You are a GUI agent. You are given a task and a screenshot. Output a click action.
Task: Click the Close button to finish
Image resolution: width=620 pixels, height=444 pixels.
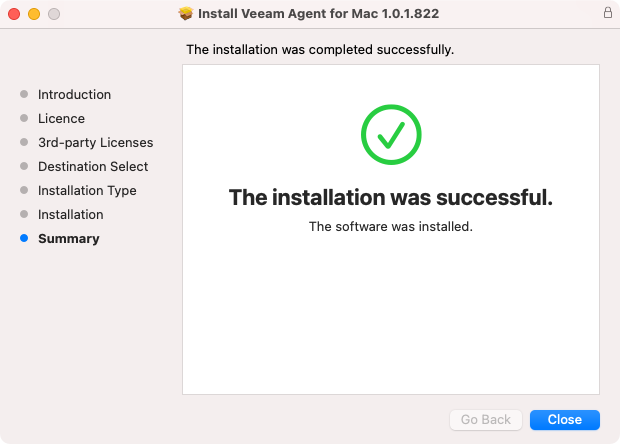pyautogui.click(x=564, y=419)
